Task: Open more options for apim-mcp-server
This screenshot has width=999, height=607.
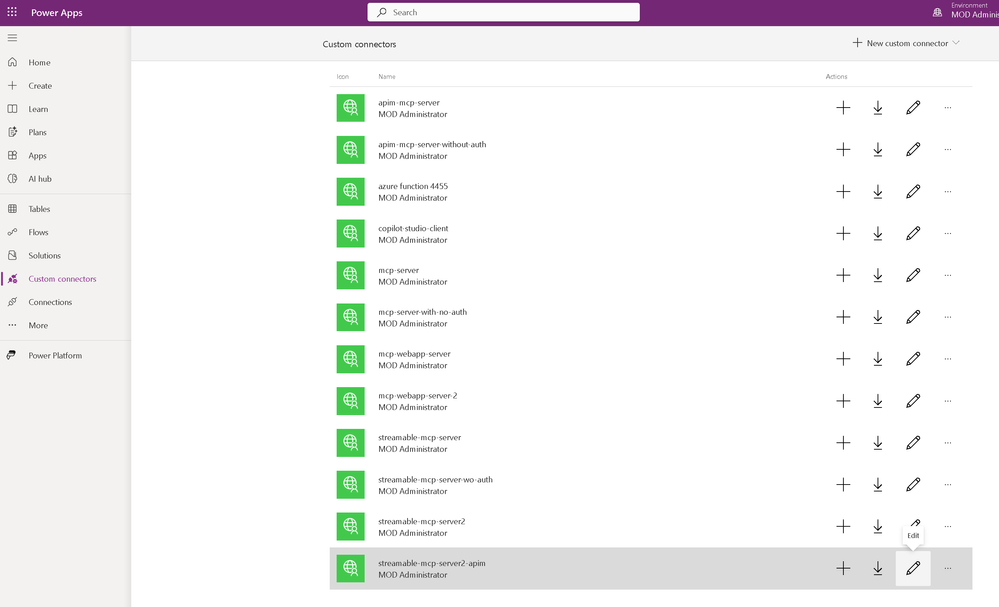Action: click(x=947, y=108)
